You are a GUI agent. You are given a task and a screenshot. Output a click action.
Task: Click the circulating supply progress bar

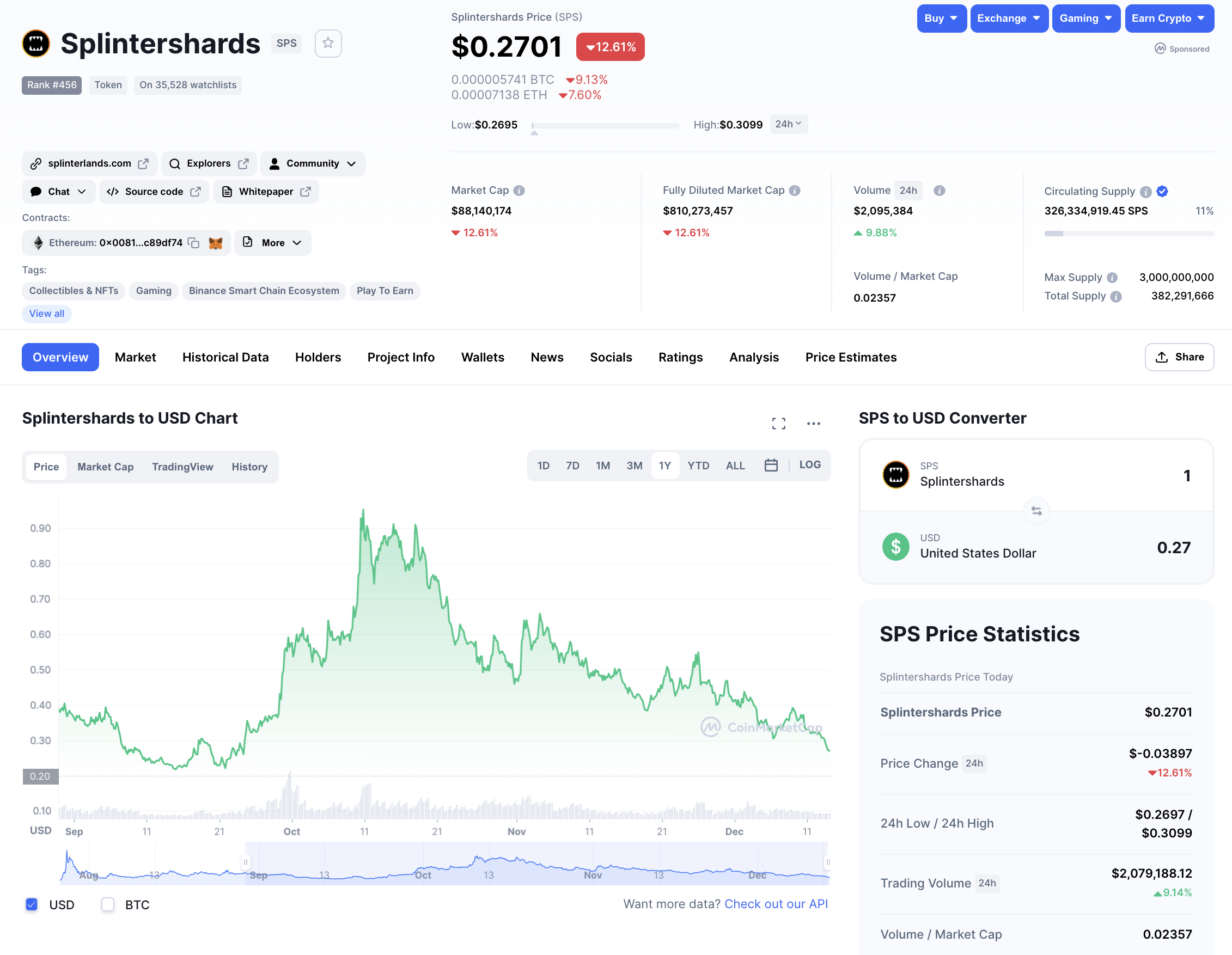1129,234
